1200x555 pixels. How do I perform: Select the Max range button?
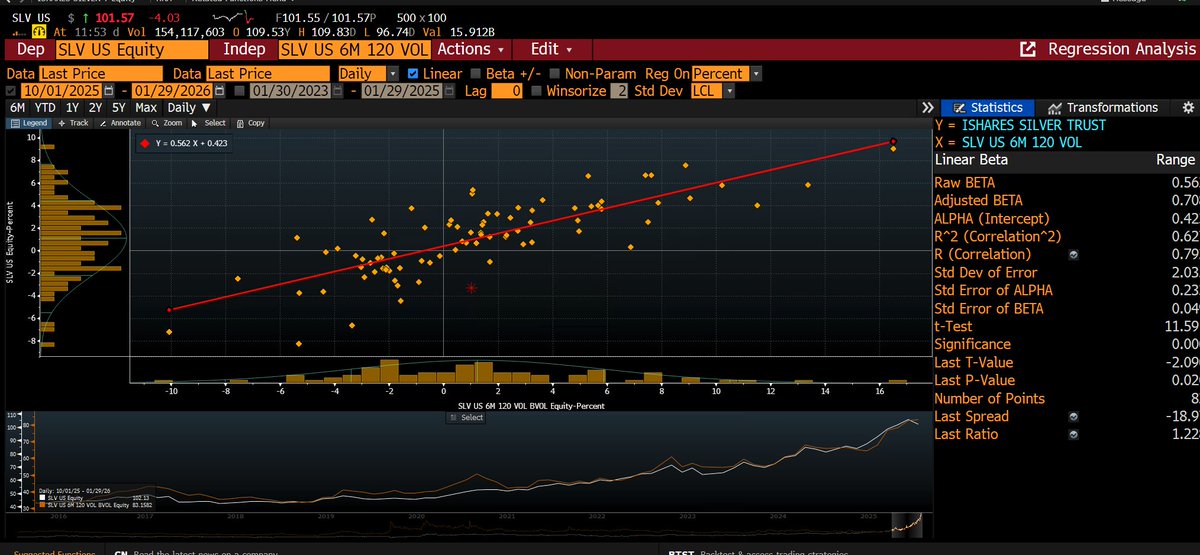coord(146,107)
